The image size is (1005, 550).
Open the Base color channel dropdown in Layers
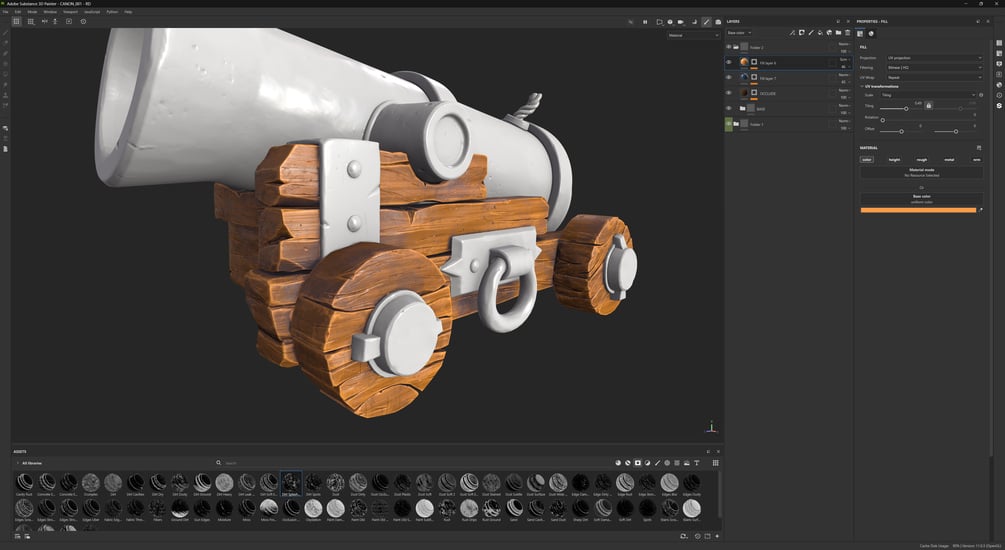[739, 33]
